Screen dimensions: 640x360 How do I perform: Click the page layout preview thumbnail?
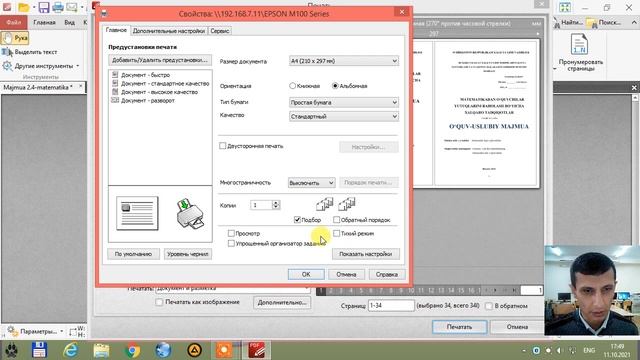137,213
